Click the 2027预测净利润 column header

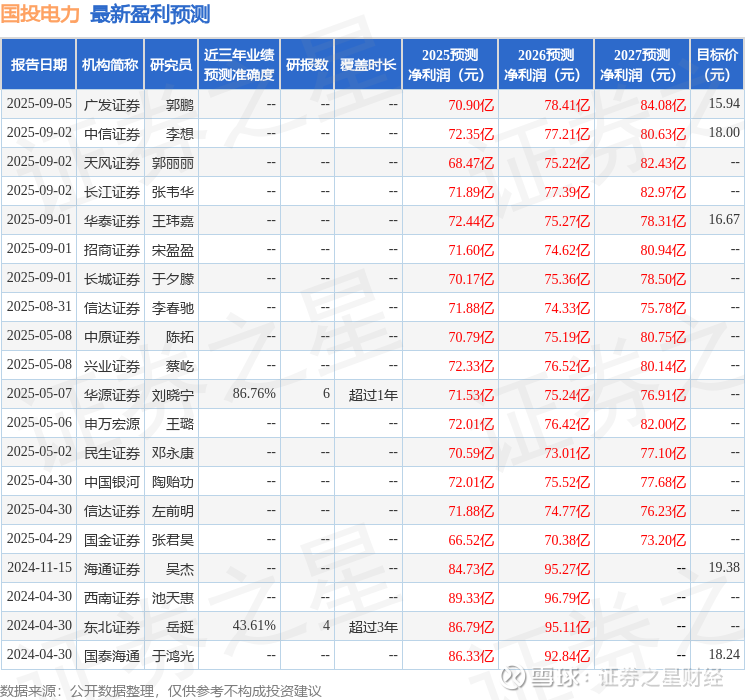point(642,65)
